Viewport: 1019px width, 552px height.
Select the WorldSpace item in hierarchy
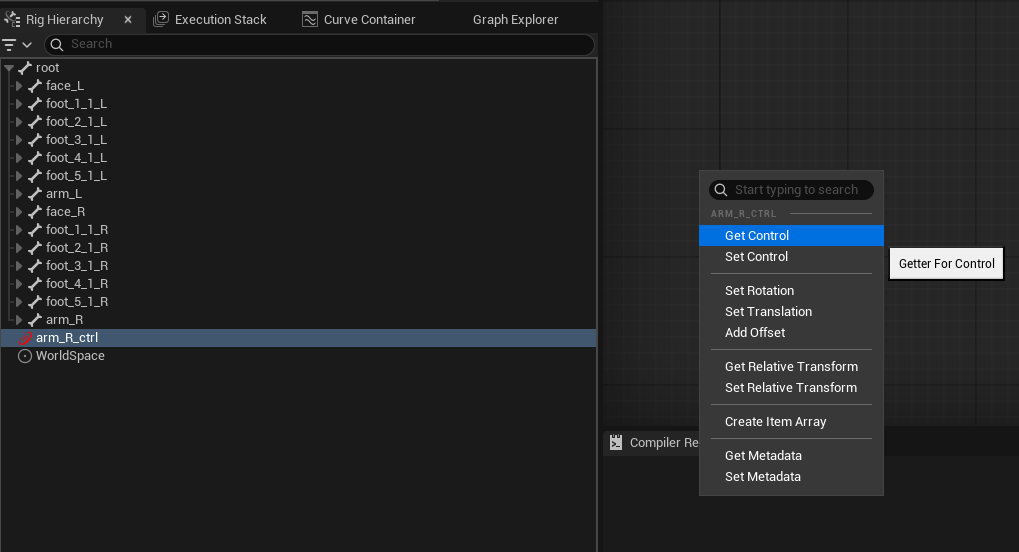[298, 356]
